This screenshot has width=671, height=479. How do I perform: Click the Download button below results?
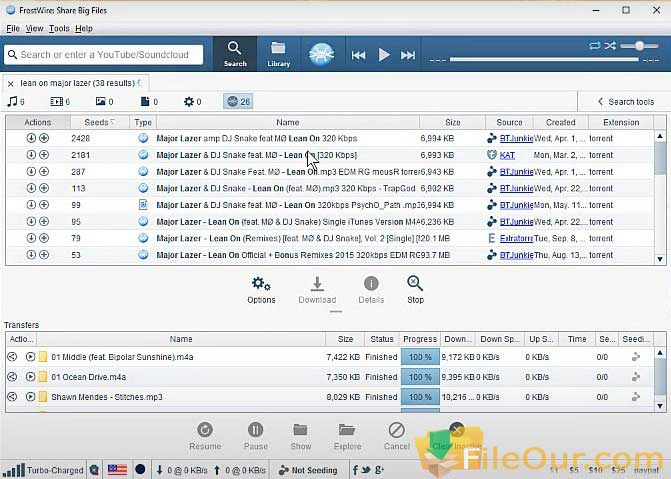click(x=317, y=290)
